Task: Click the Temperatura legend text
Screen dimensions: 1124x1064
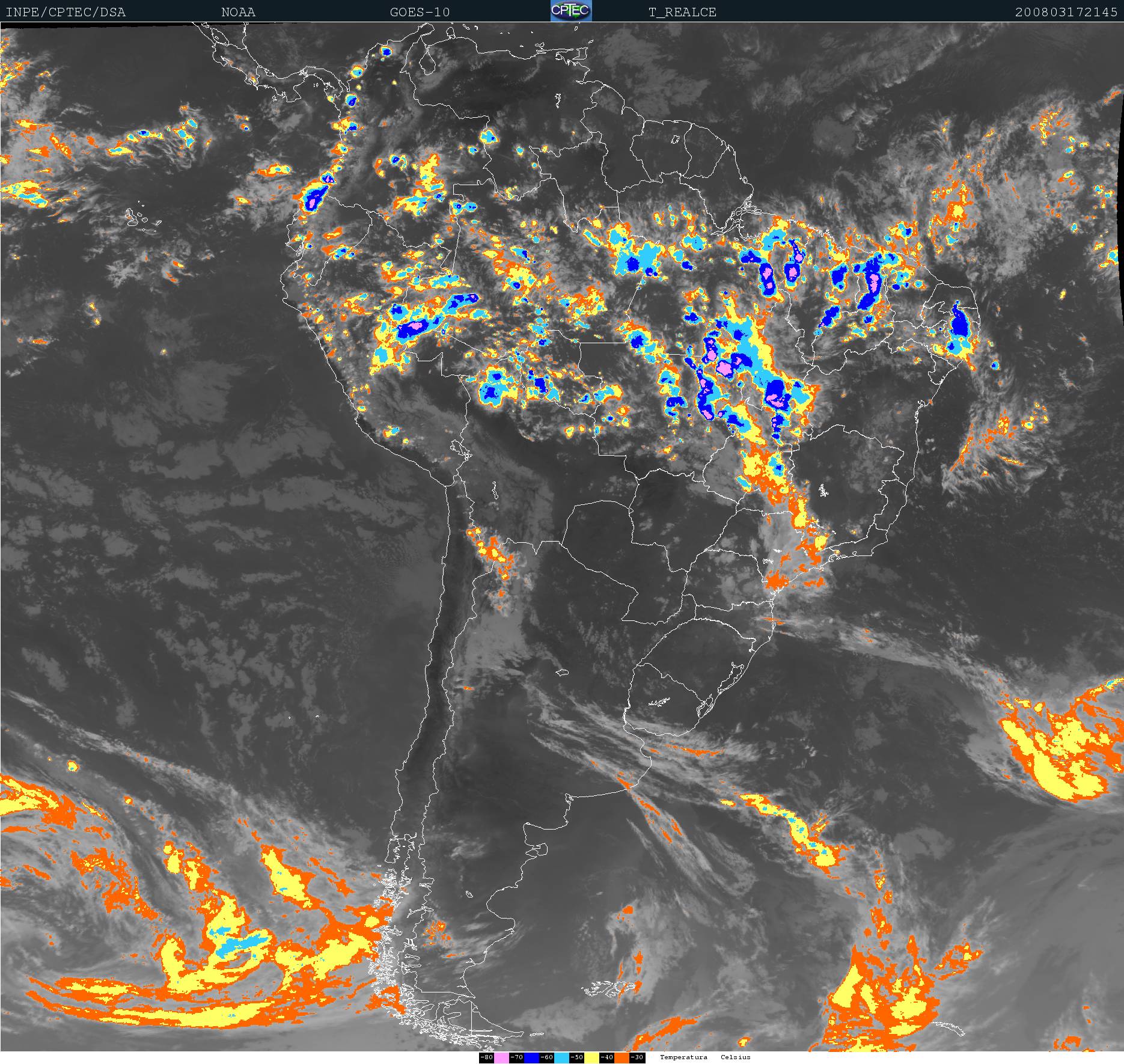Action: coord(683,1057)
